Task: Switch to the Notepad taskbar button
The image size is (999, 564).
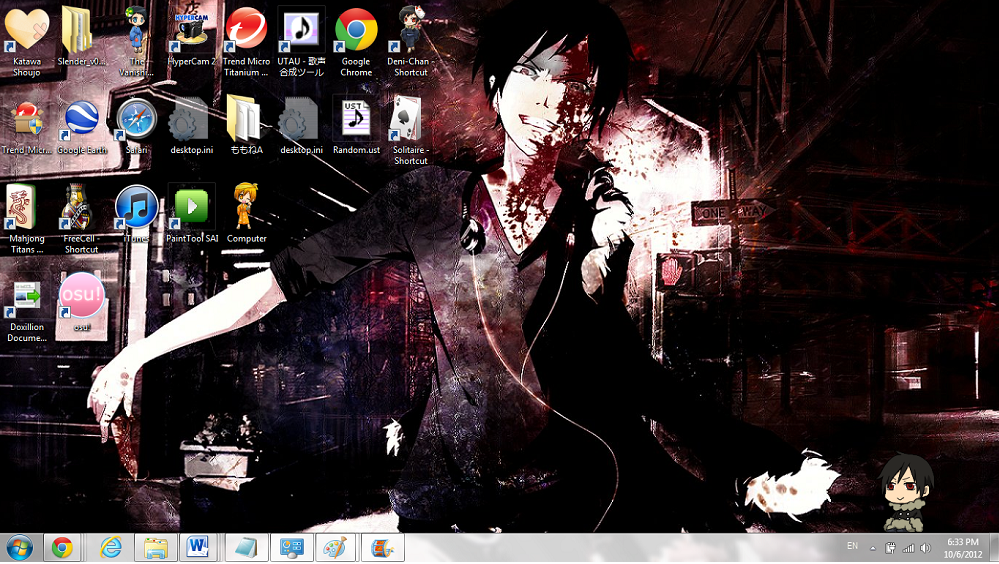Action: click(x=246, y=548)
